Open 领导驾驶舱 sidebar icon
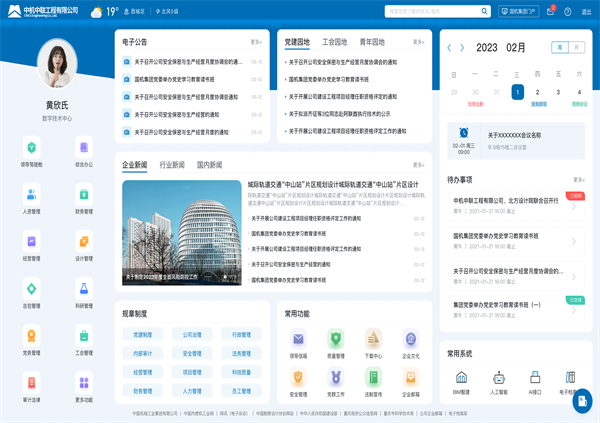 tap(31, 147)
